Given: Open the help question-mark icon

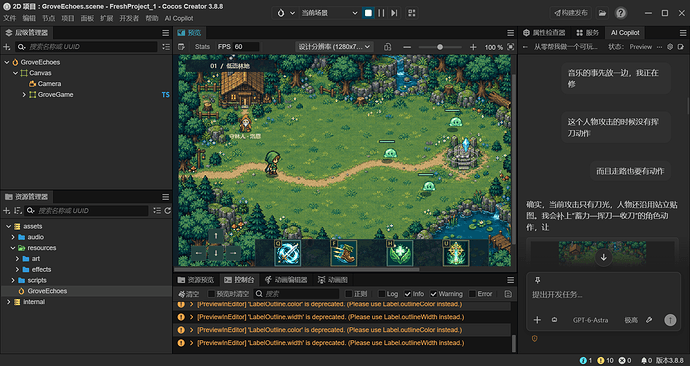Looking at the screenshot, I should click(620, 13).
